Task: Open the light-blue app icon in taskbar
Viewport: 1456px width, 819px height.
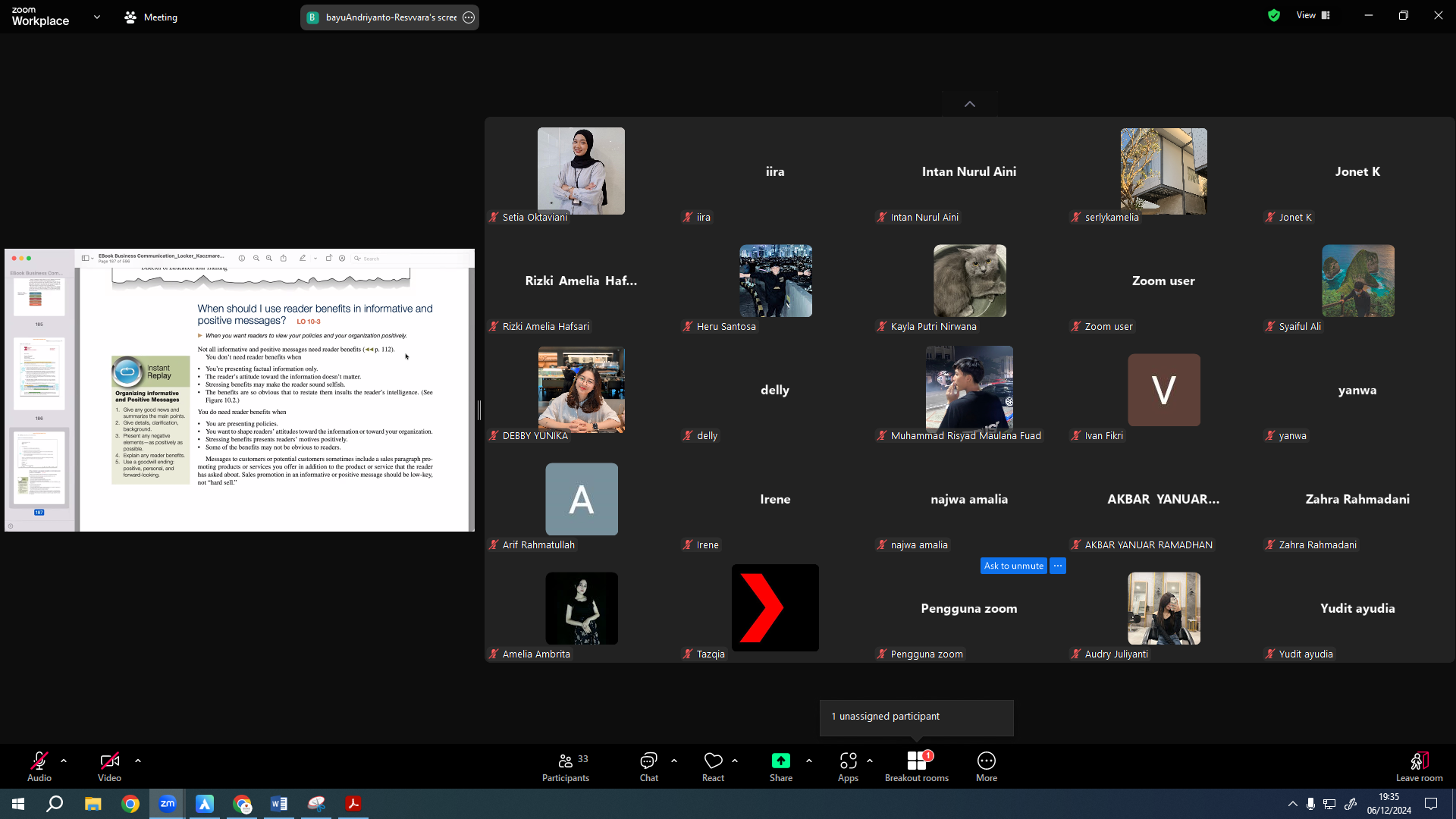Action: [x=205, y=804]
